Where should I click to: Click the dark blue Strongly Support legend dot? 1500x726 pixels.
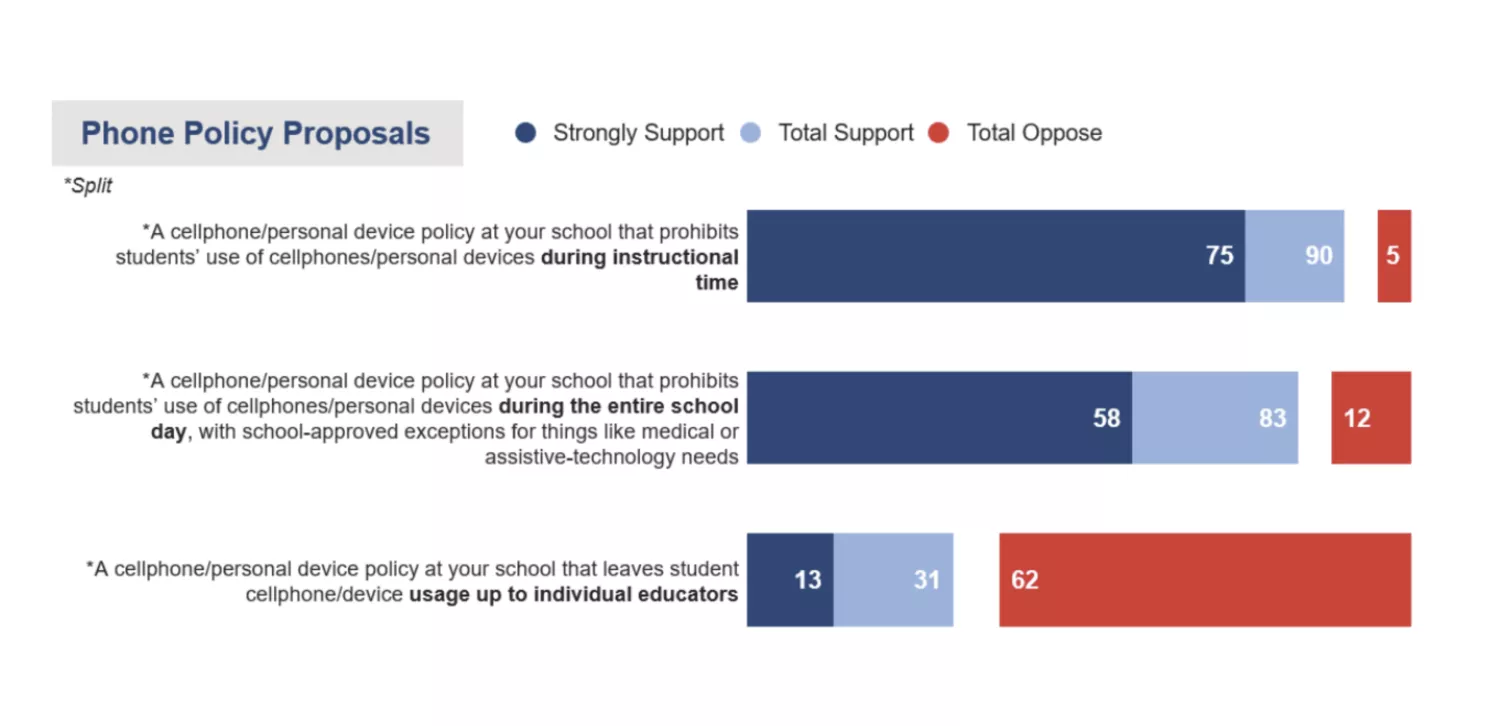[526, 133]
